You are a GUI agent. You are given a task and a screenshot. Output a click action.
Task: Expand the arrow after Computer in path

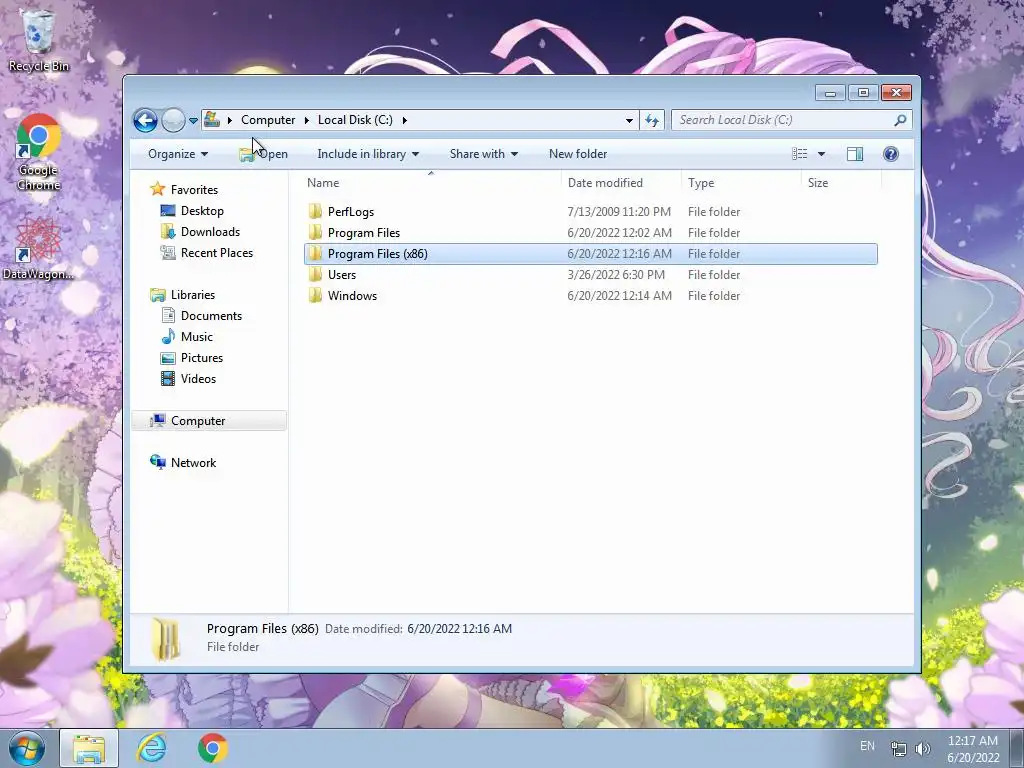tap(230, 120)
